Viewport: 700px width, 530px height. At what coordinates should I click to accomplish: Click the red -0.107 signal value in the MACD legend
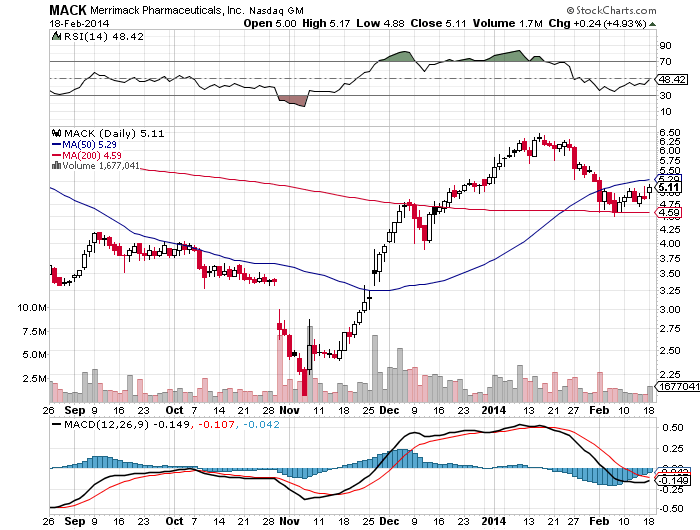[217, 424]
